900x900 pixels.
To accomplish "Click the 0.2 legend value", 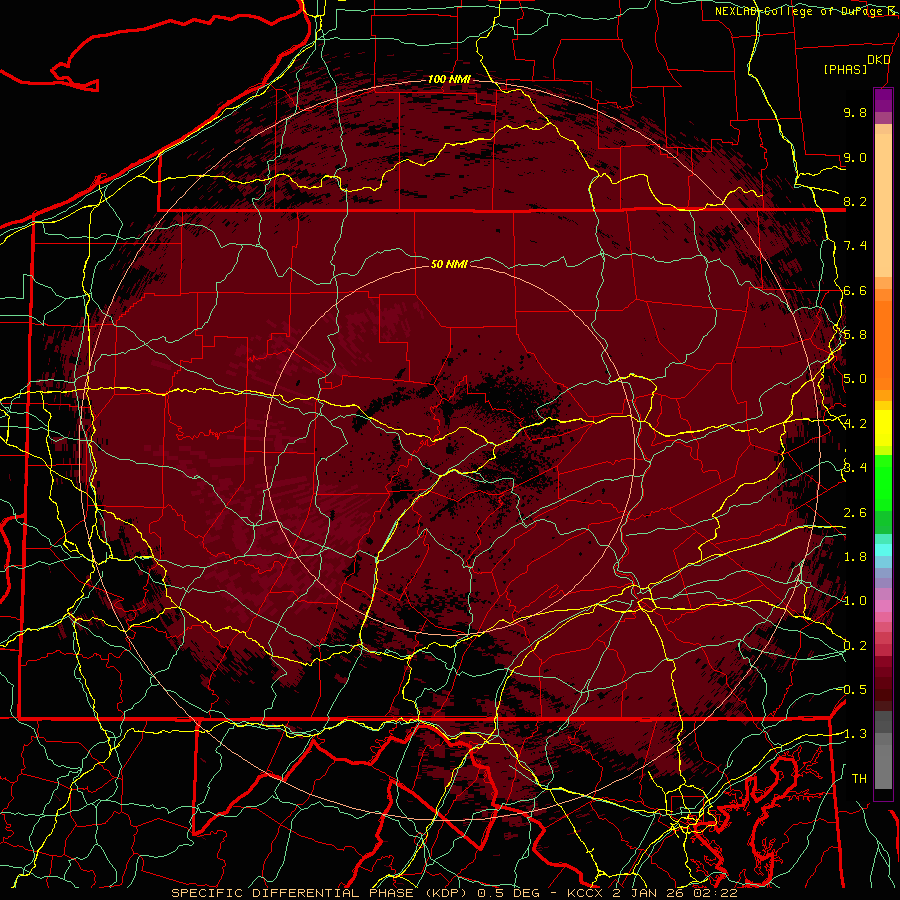I will point(855,646).
